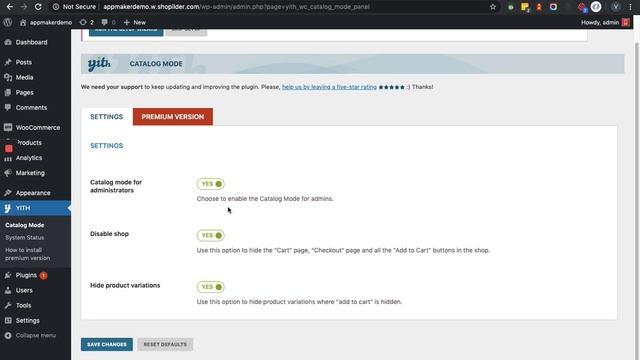Open the Tools menu item
The width and height of the screenshot is (640, 360).
pos(23,306)
